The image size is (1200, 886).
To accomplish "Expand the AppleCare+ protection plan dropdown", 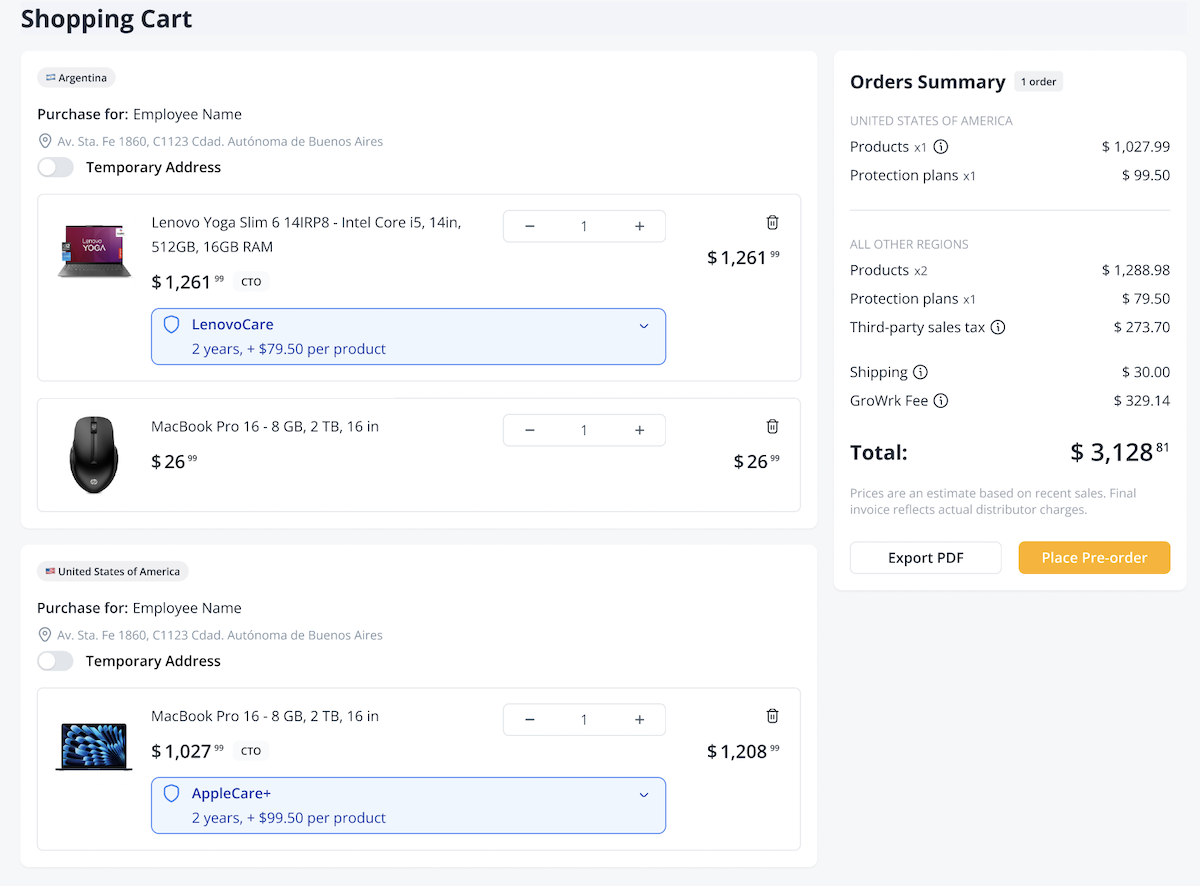I will tap(644, 795).
